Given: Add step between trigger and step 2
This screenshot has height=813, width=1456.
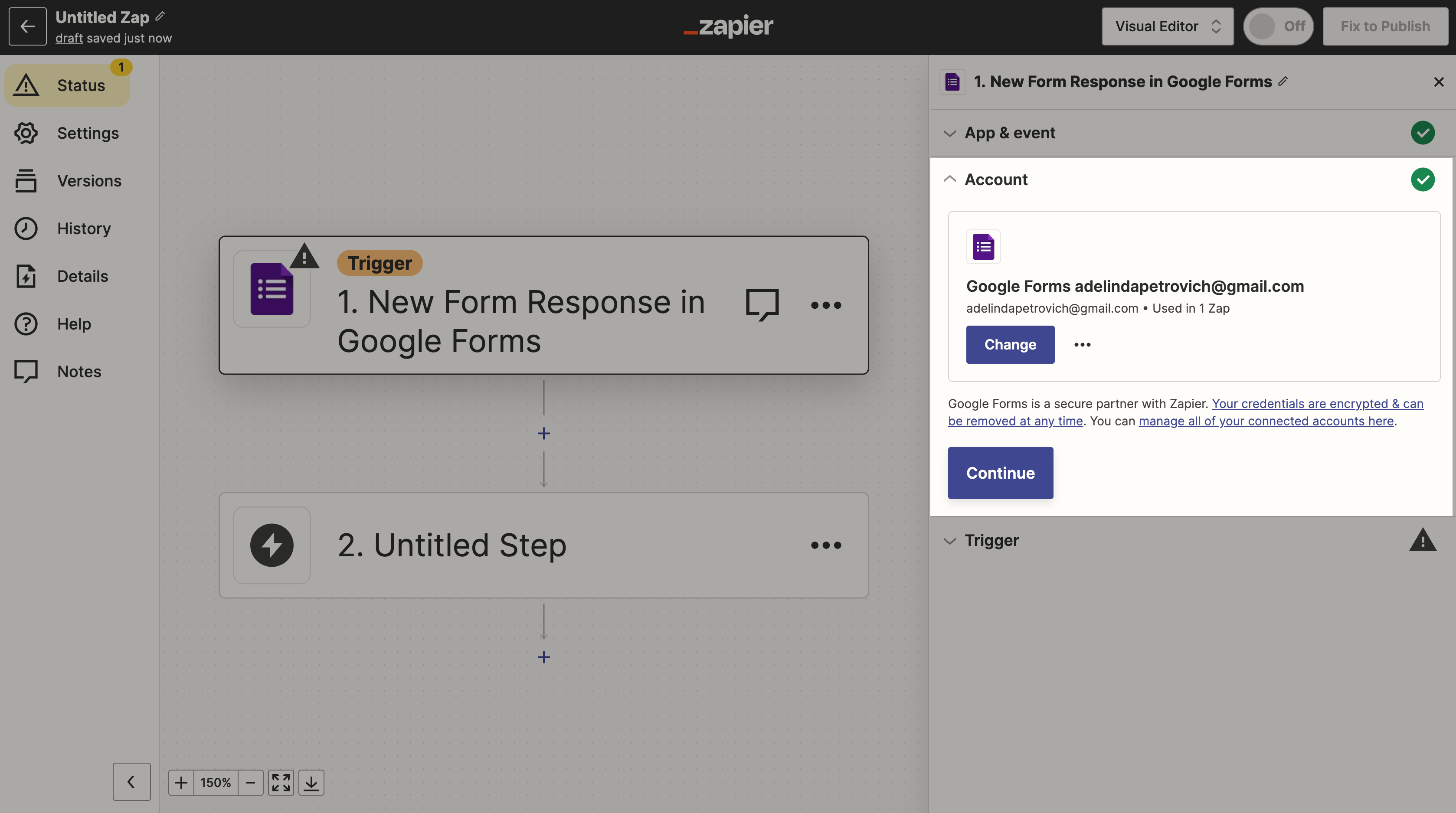Looking at the screenshot, I should [x=544, y=433].
